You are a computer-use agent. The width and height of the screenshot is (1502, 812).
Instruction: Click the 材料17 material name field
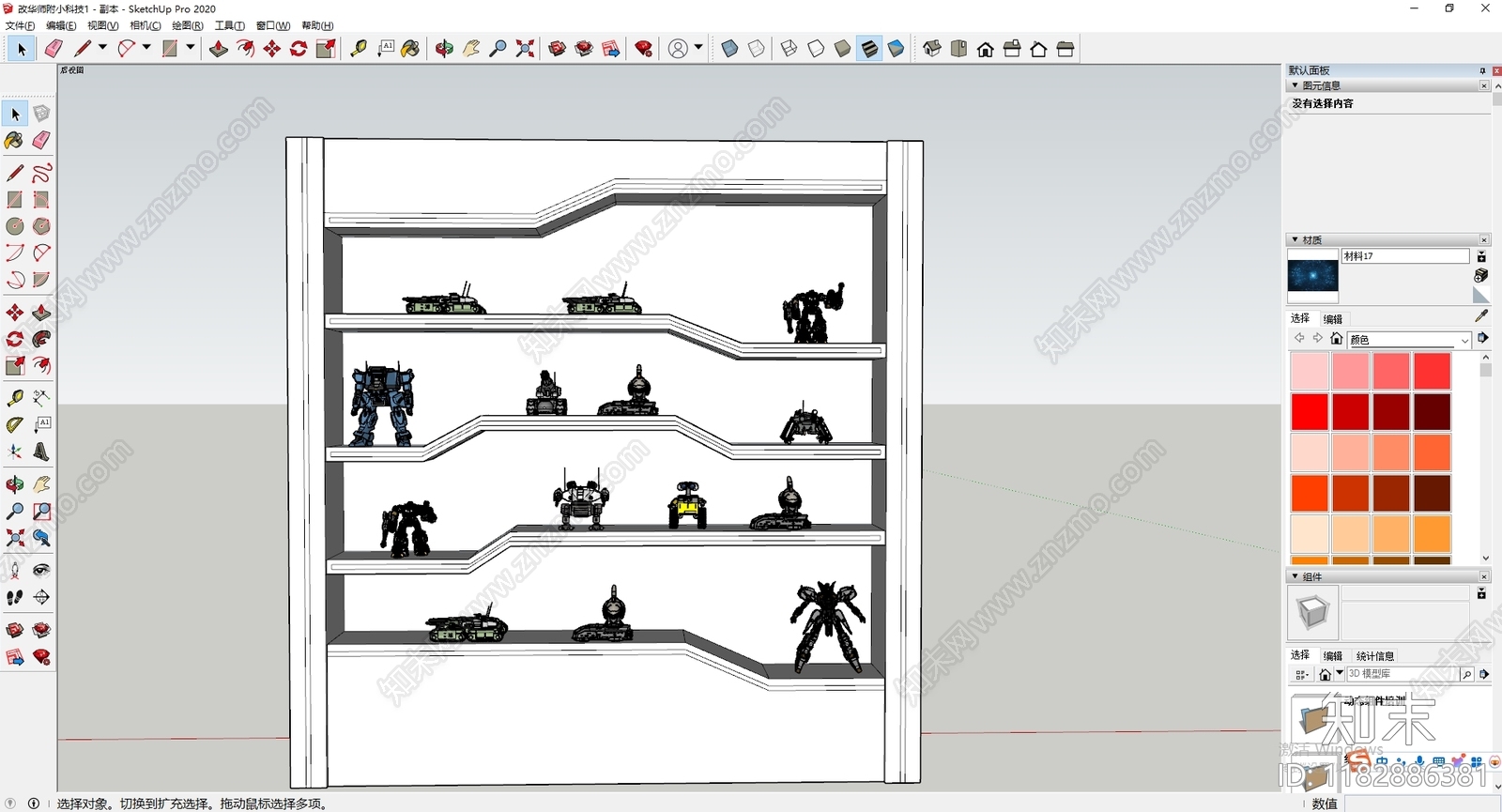pos(1405,256)
